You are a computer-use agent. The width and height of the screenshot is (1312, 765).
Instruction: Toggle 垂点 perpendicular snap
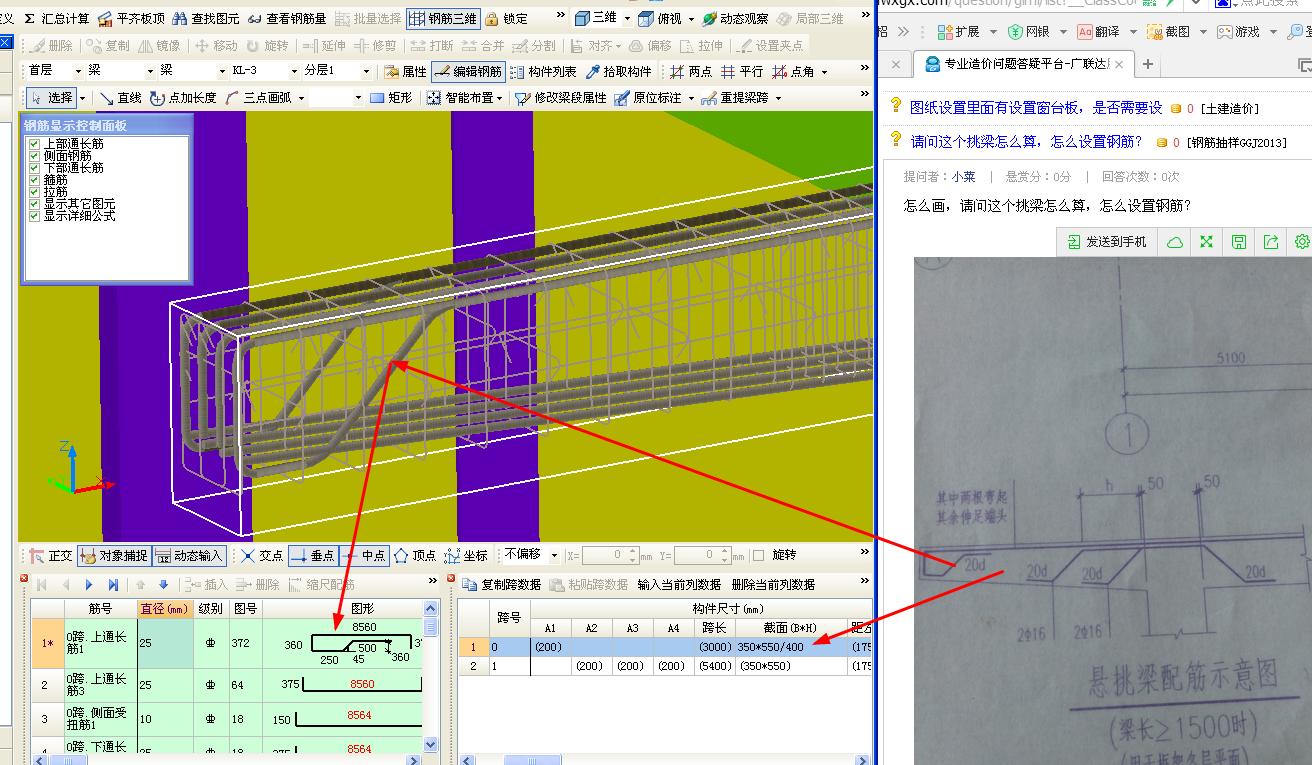point(313,555)
